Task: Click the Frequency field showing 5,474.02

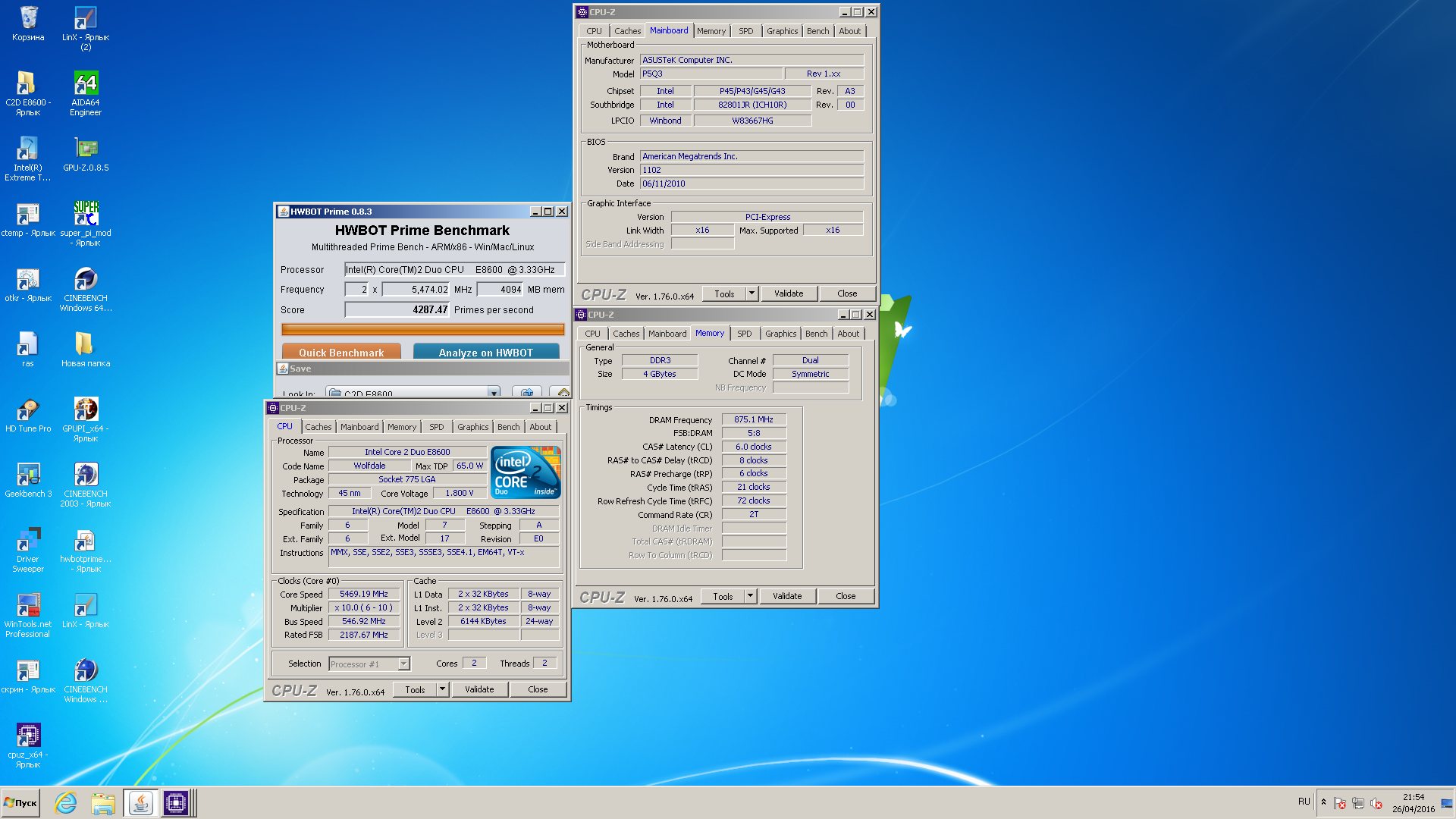Action: (x=416, y=289)
